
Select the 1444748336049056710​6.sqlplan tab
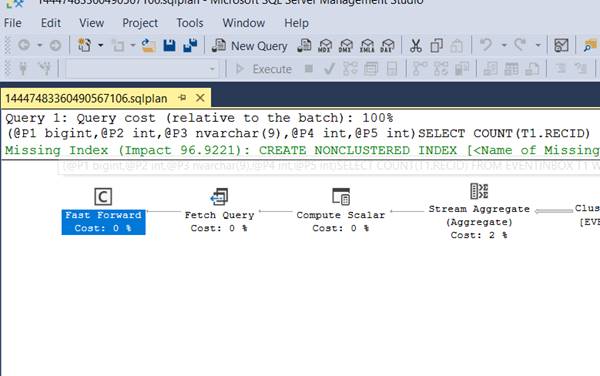(x=86, y=99)
